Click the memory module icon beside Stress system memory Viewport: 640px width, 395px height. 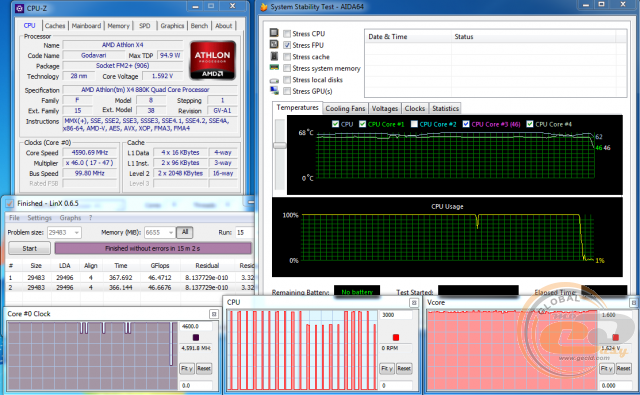click(x=274, y=67)
